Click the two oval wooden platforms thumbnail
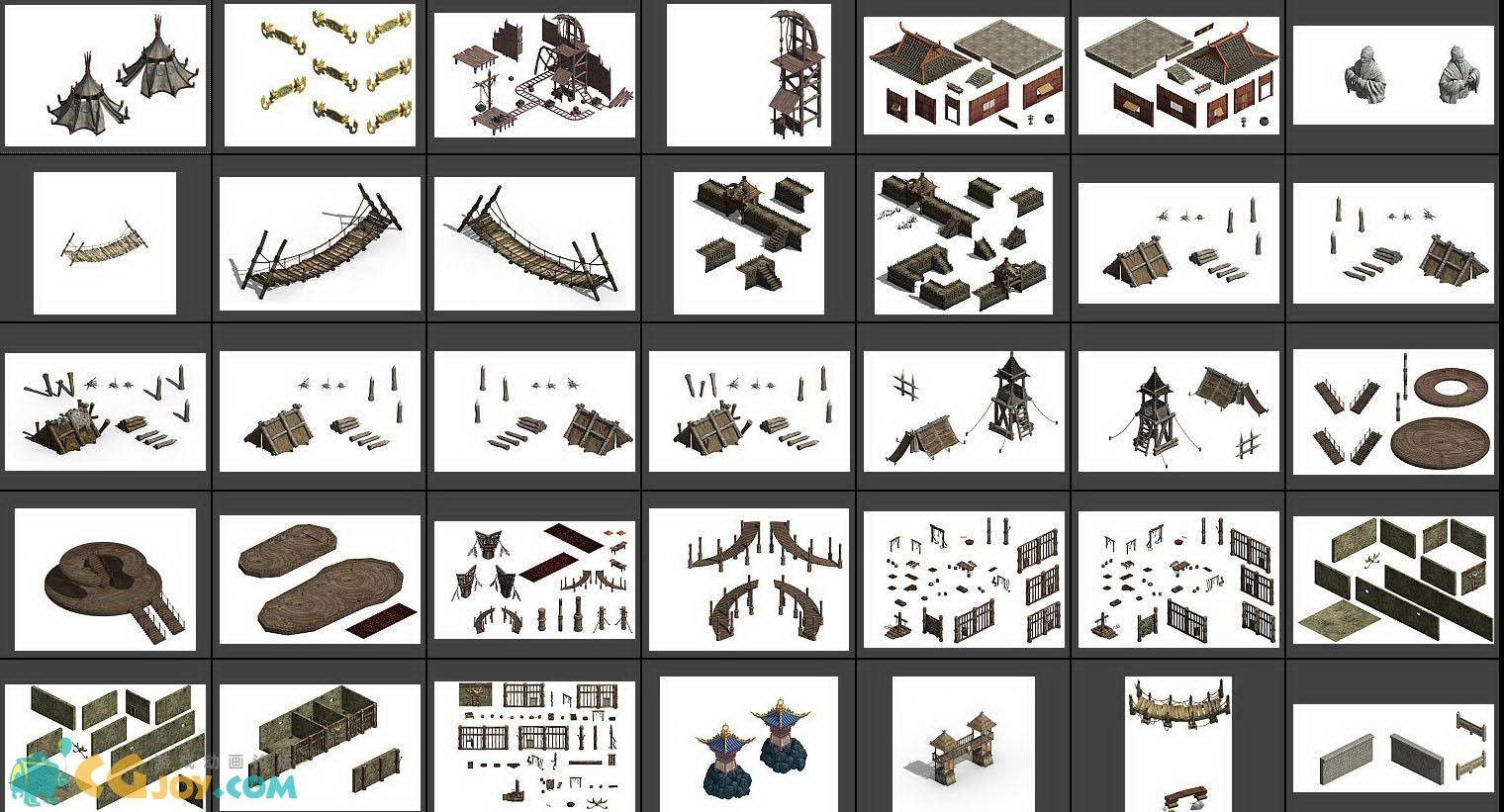The image size is (1504, 812). [x=320, y=580]
